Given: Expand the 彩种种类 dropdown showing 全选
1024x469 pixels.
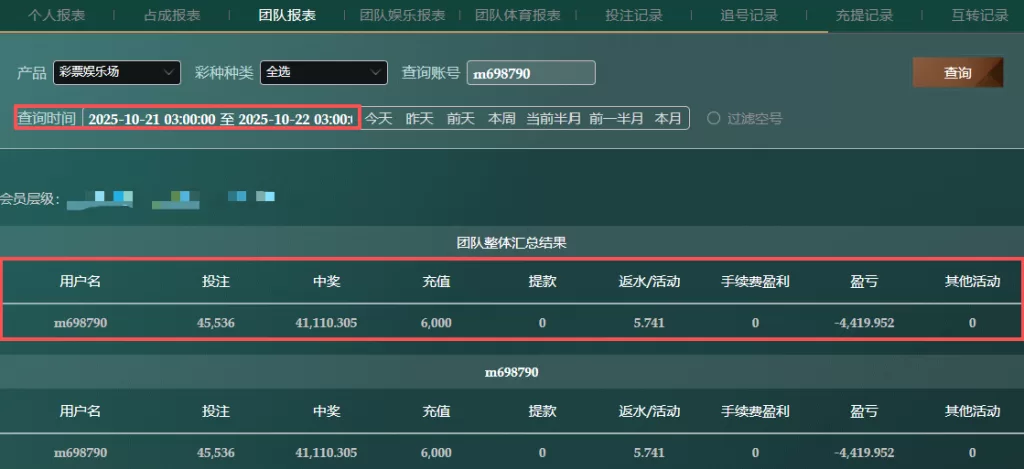Looking at the screenshot, I should 323,73.
